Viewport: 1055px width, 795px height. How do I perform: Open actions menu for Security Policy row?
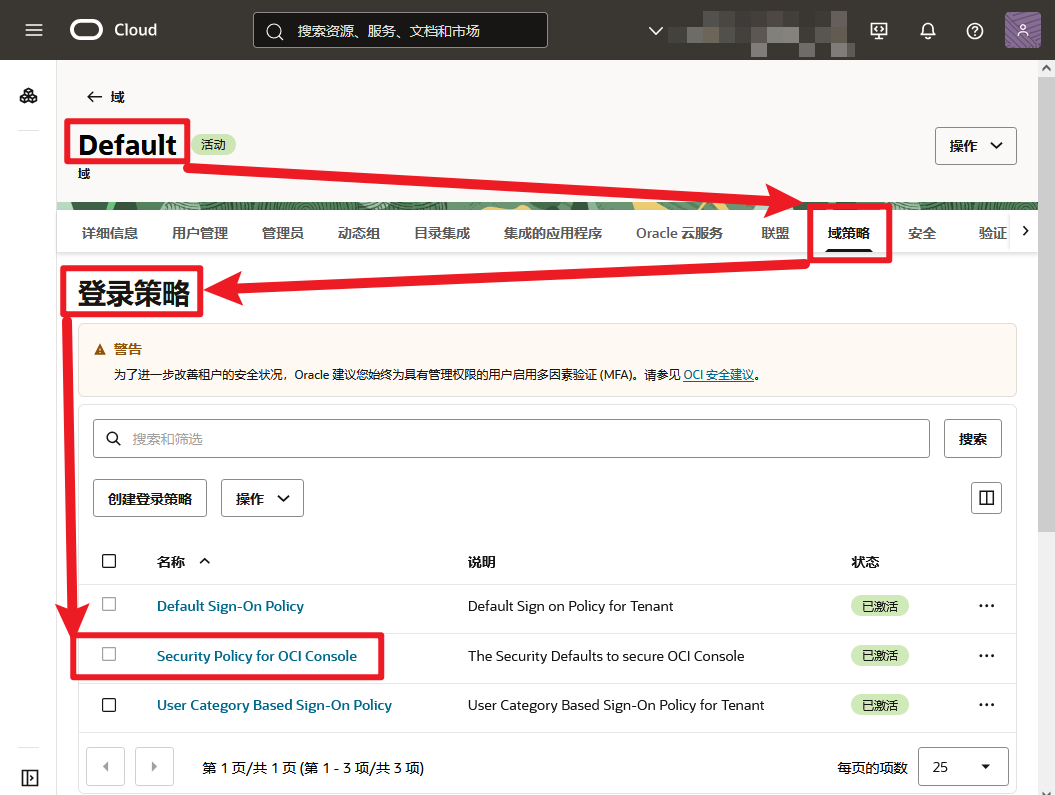coord(986,656)
